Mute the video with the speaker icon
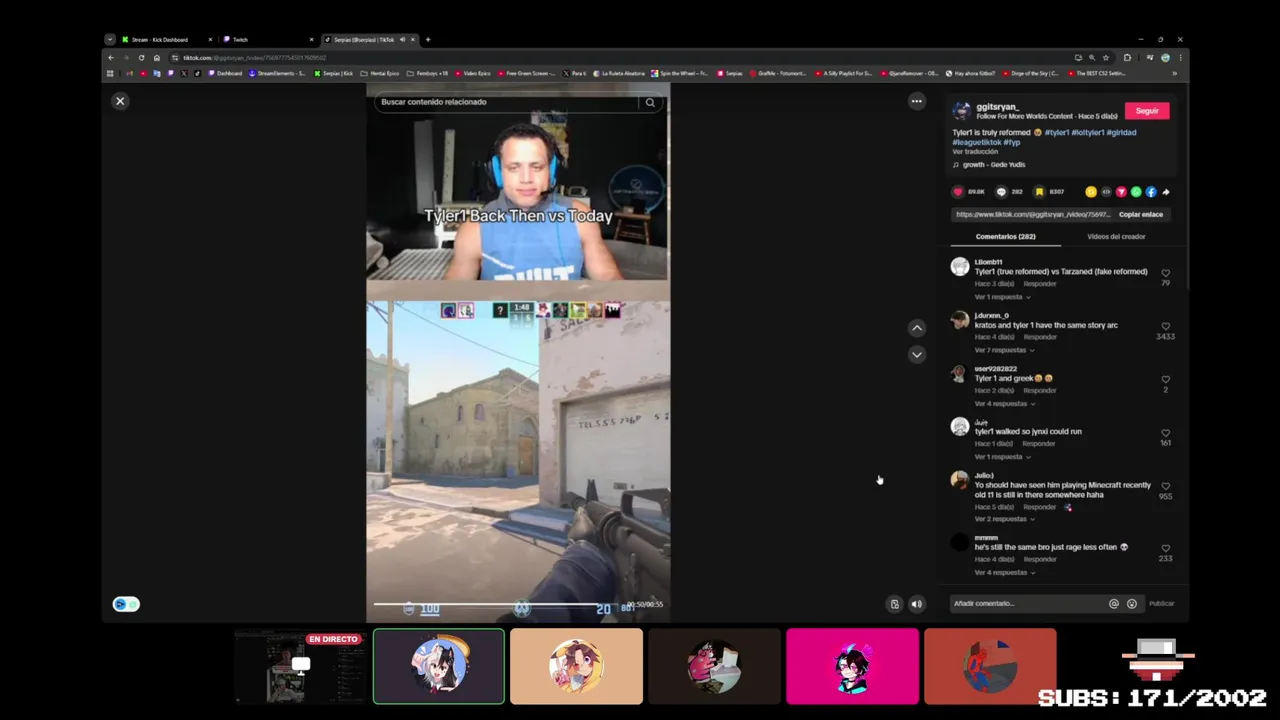The image size is (1280, 720). [916, 604]
